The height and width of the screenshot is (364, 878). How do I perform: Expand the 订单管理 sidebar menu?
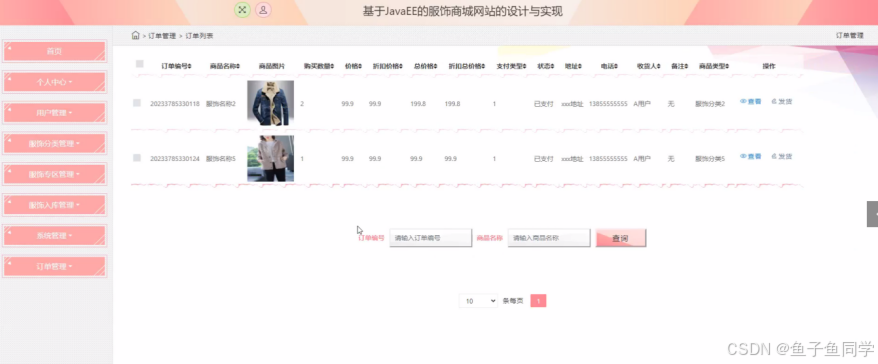(54, 267)
